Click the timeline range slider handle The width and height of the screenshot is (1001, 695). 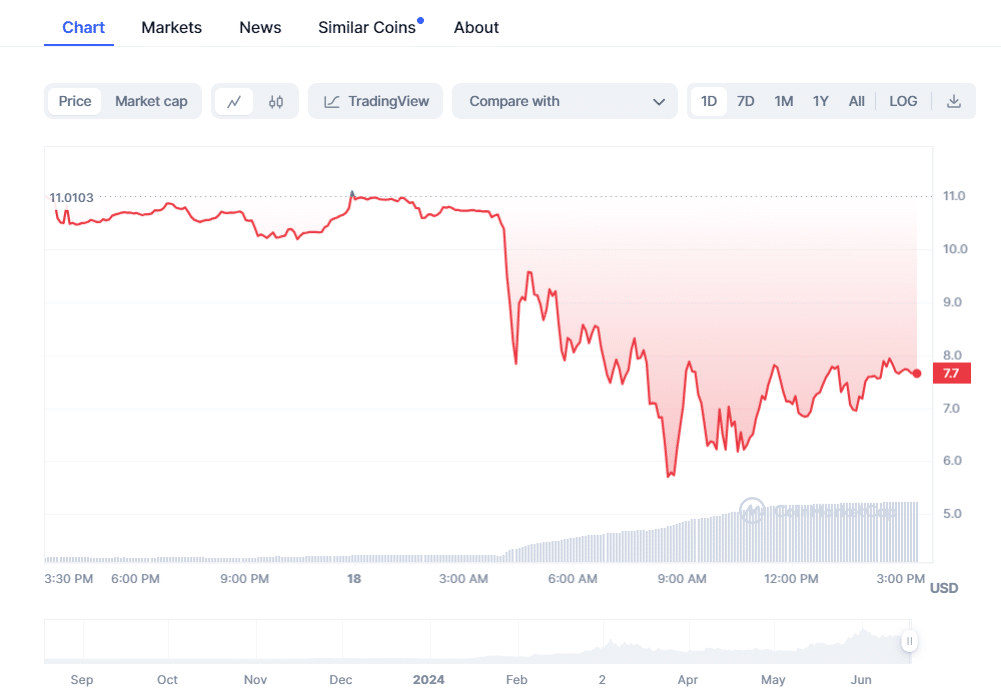tap(910, 641)
